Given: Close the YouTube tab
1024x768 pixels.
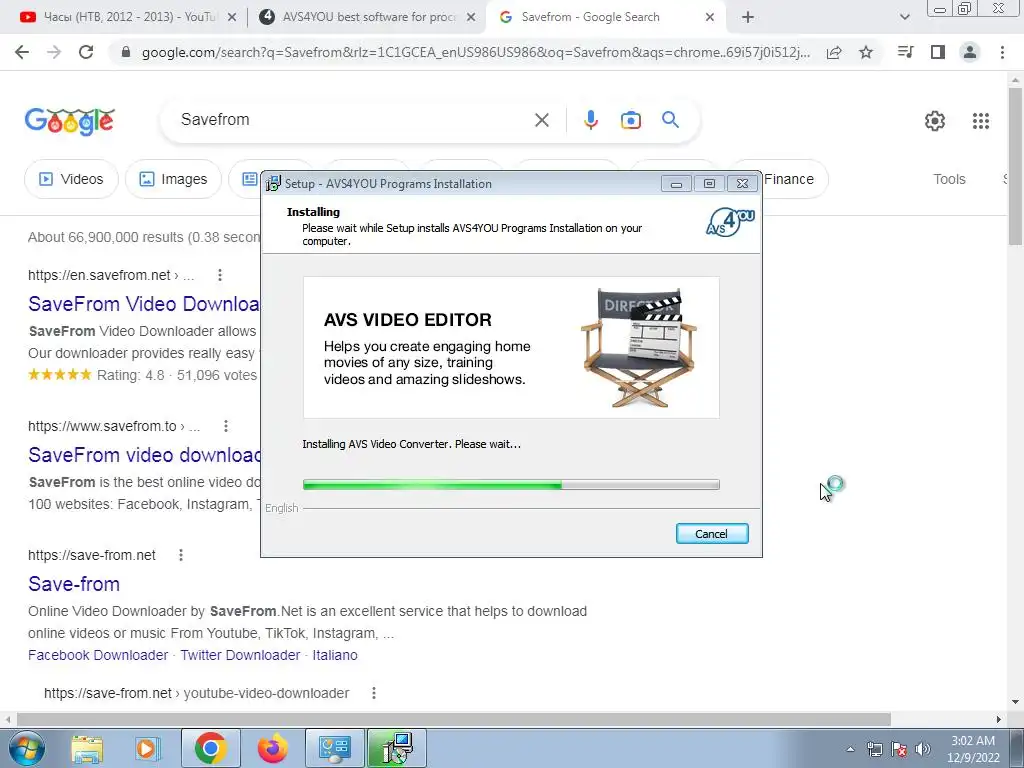Looking at the screenshot, I should click(232, 18).
